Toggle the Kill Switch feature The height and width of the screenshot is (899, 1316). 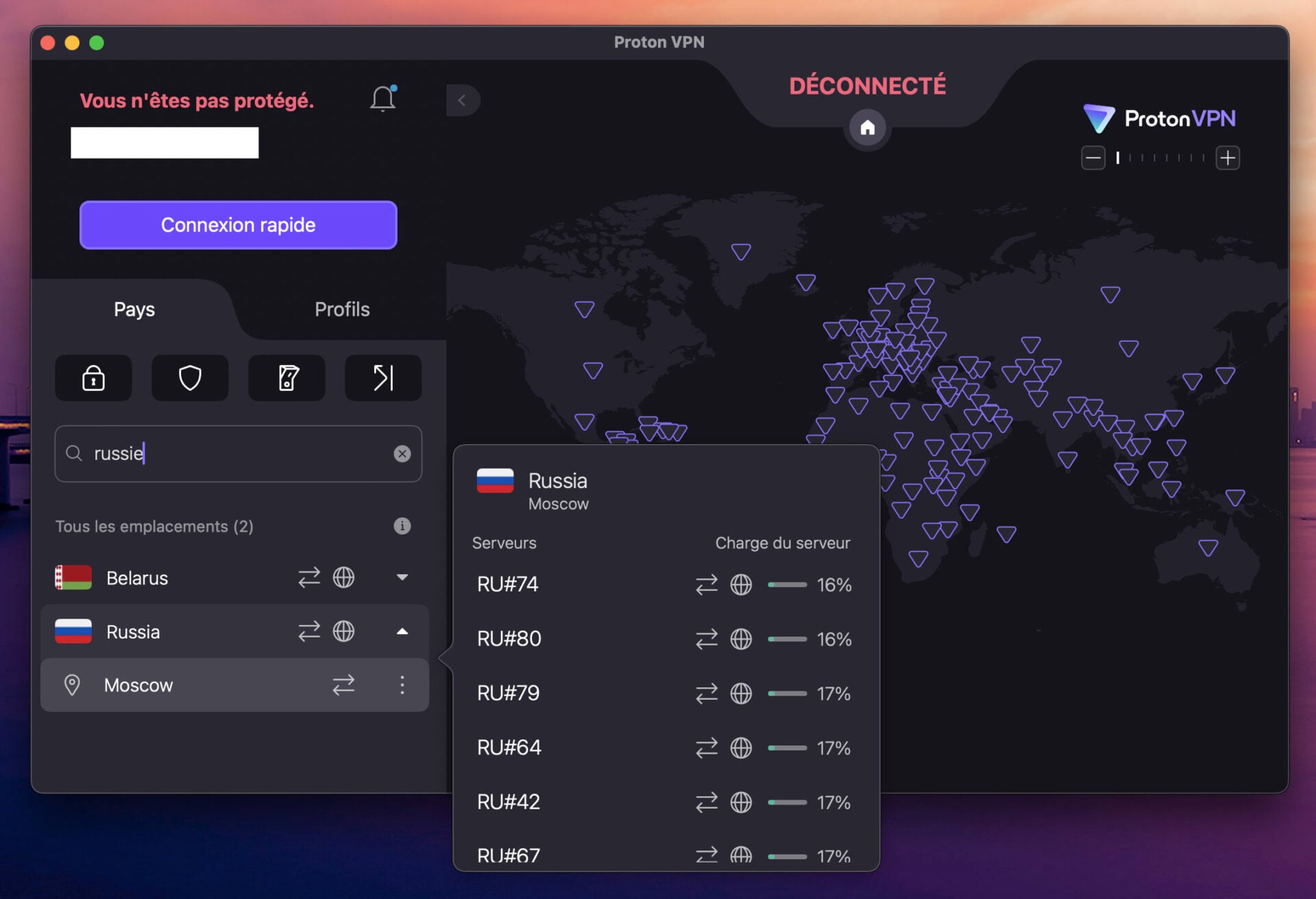click(x=287, y=378)
